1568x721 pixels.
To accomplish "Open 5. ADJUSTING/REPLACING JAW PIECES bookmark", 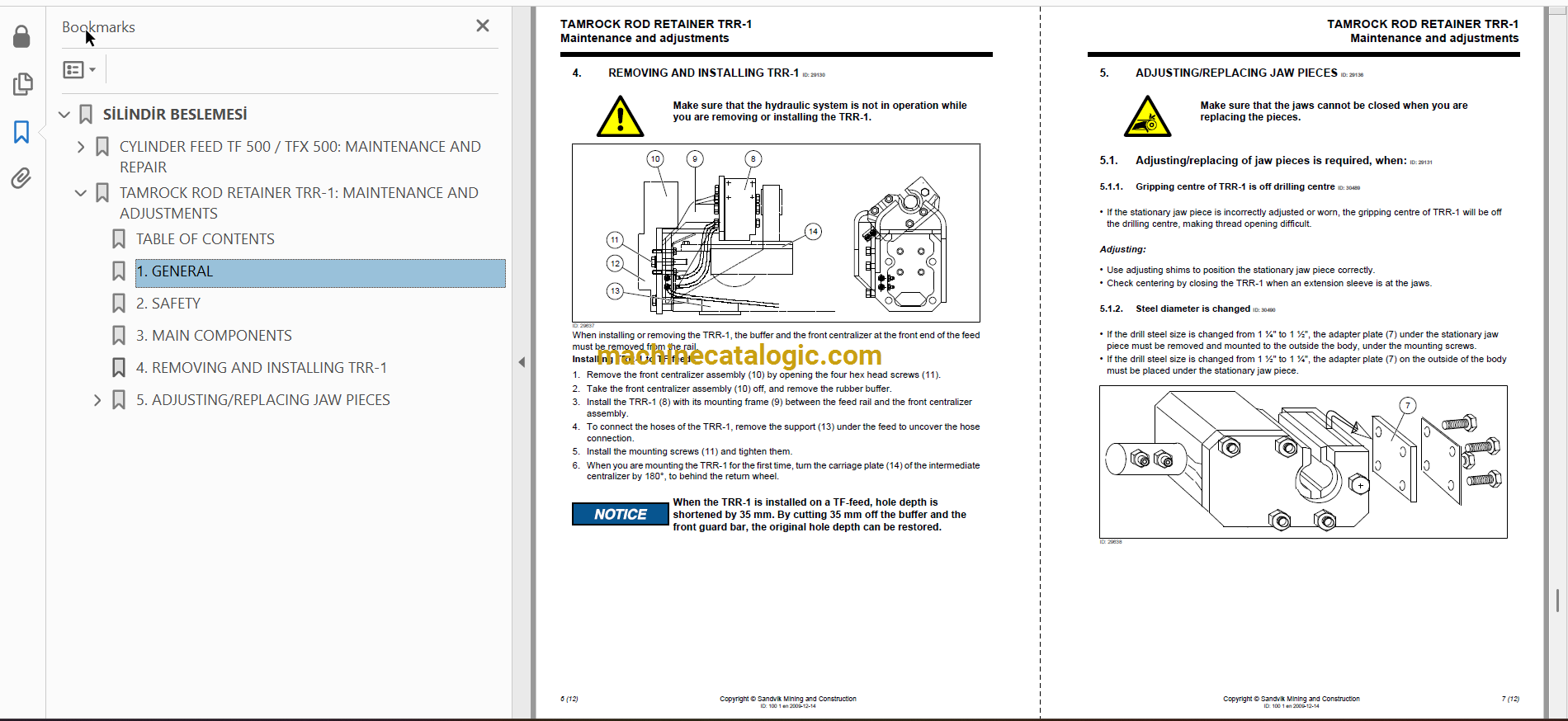I will pos(263,400).
